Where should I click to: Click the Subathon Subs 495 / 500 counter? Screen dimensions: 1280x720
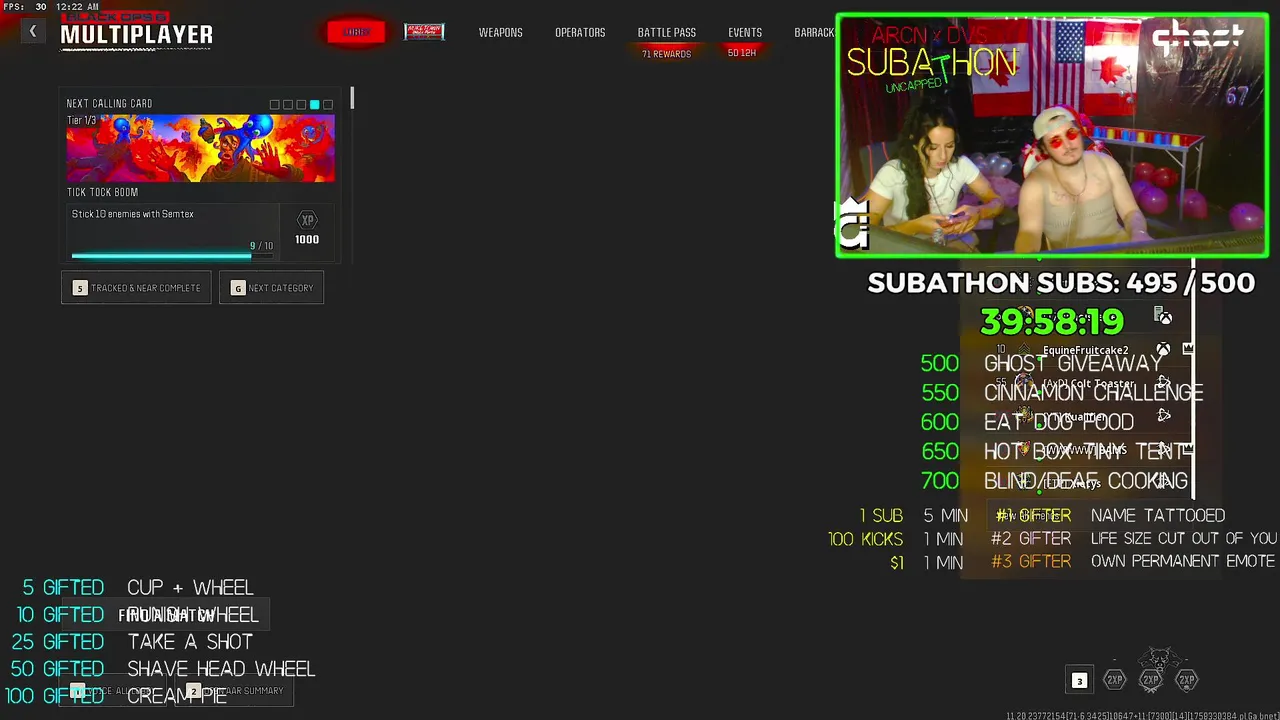coord(1061,283)
